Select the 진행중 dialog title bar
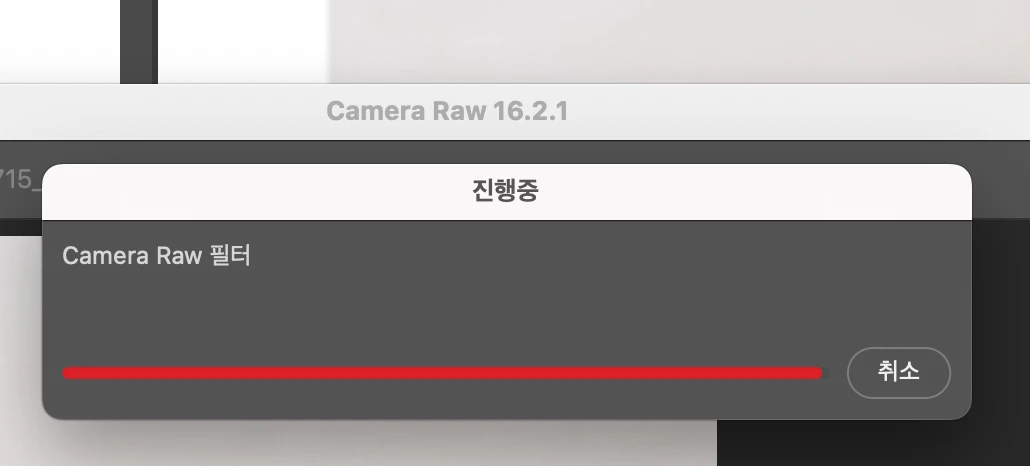Image resolution: width=1030 pixels, height=466 pixels. [506, 191]
